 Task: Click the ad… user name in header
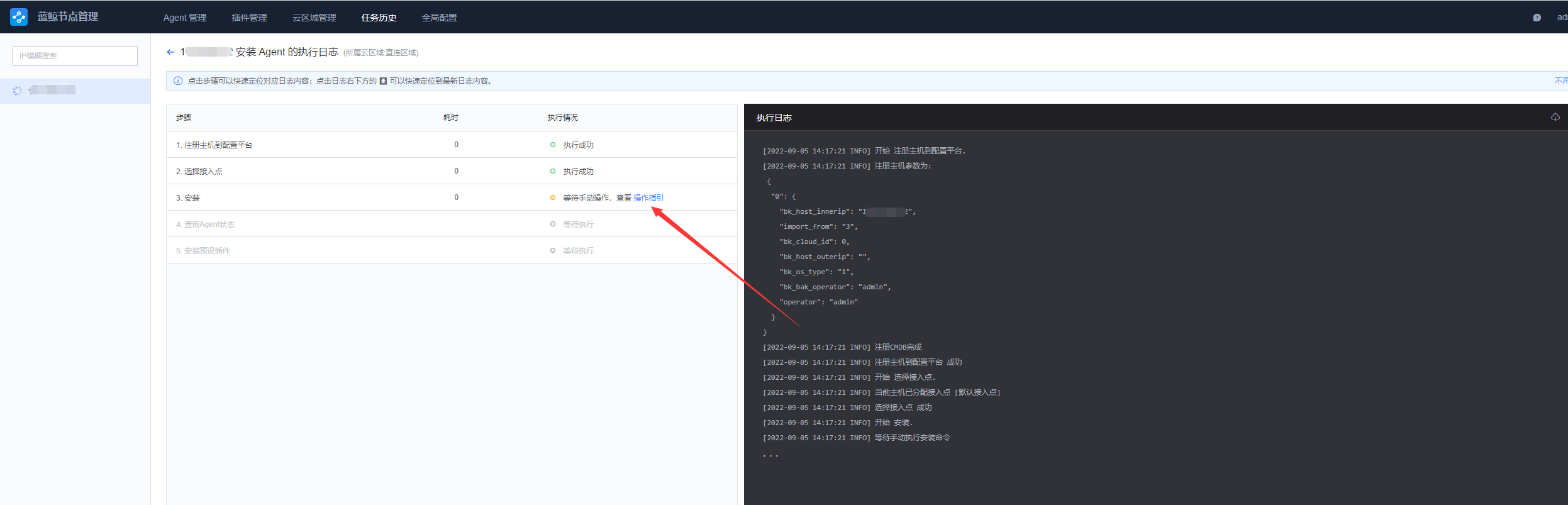[1562, 18]
